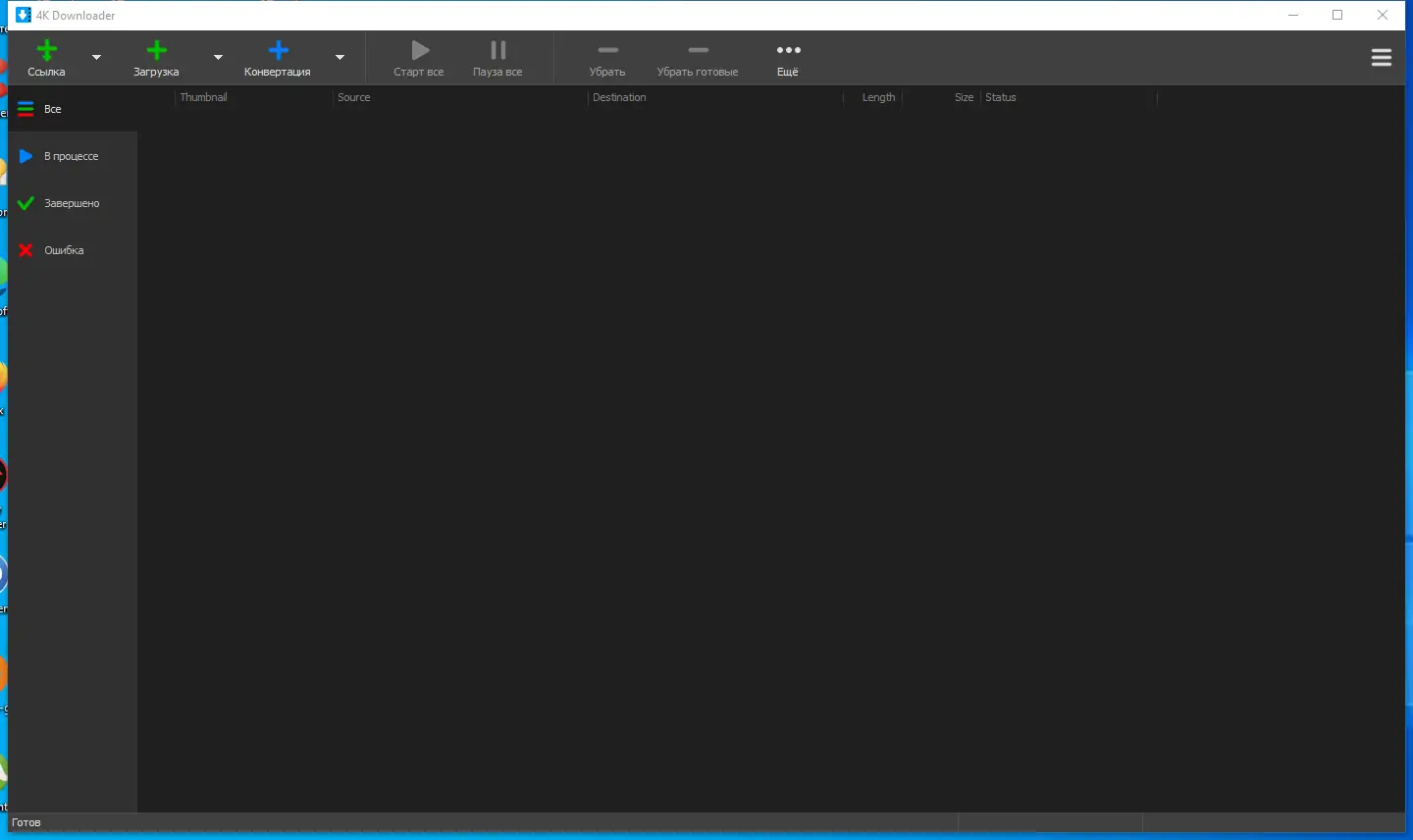Expand the dropdown arrow next to Ссылка
This screenshot has height=840, width=1413.
click(x=95, y=58)
